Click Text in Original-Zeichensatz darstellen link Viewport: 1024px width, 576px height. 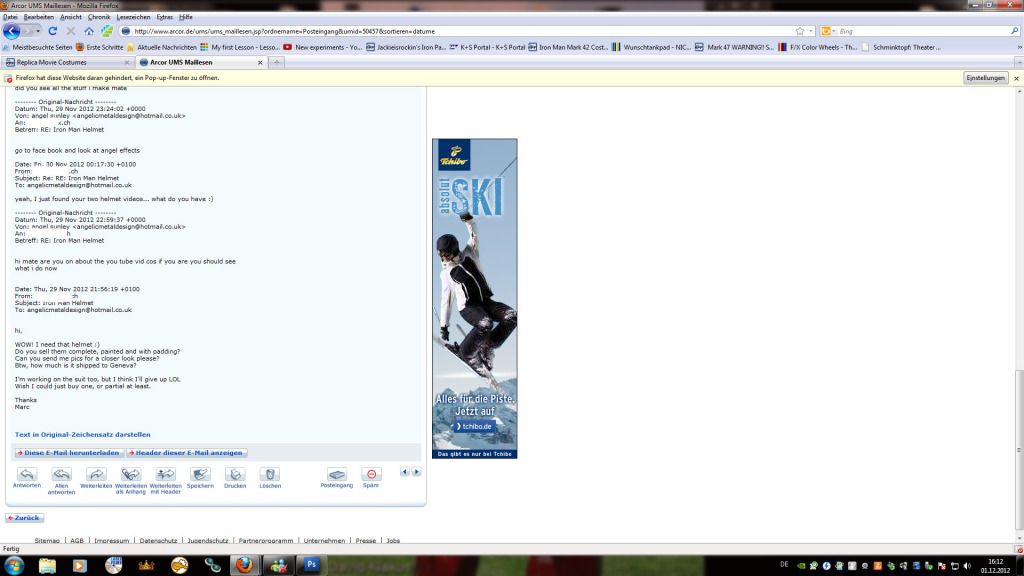pos(82,434)
